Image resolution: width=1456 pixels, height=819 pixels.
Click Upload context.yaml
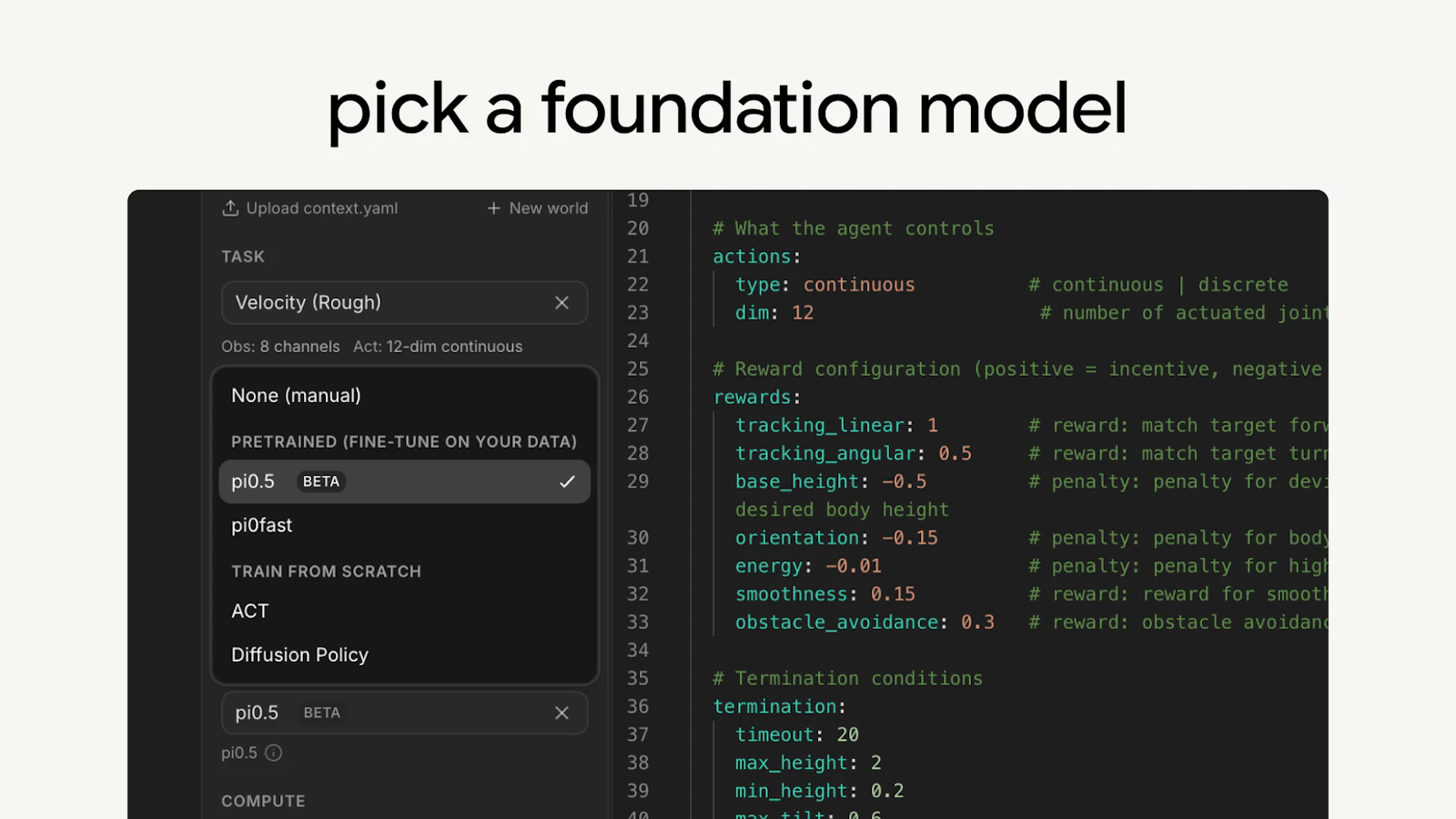(x=310, y=208)
